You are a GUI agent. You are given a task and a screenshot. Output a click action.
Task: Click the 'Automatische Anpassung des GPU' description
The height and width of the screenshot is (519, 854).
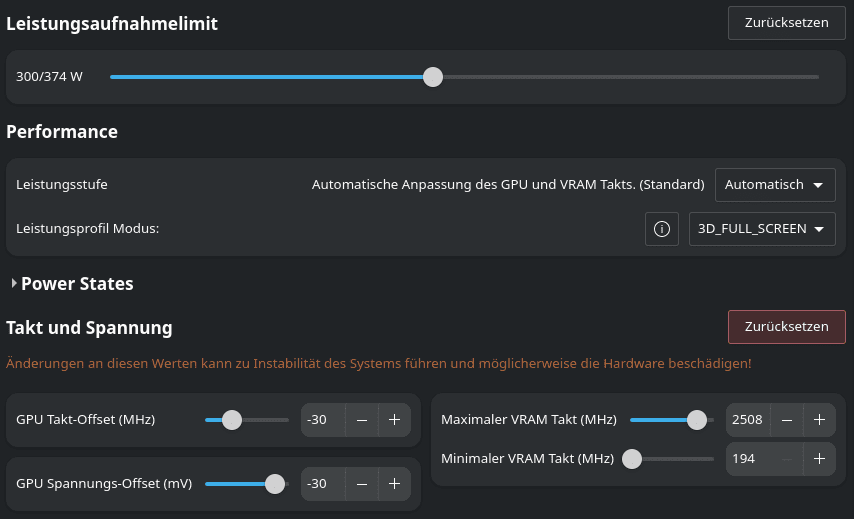[x=508, y=185]
